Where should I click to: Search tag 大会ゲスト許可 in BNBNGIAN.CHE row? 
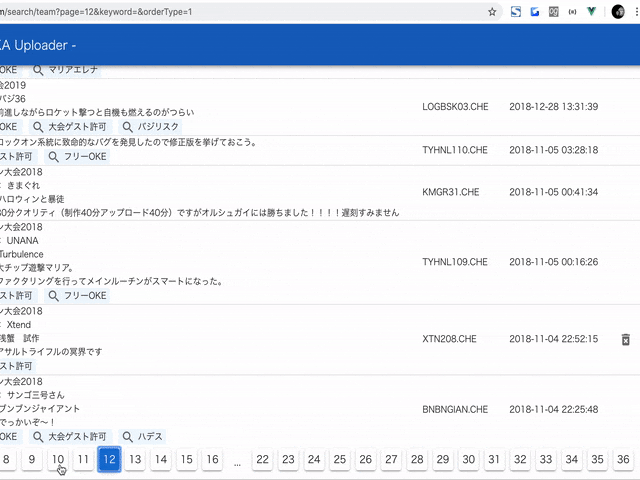(70, 437)
